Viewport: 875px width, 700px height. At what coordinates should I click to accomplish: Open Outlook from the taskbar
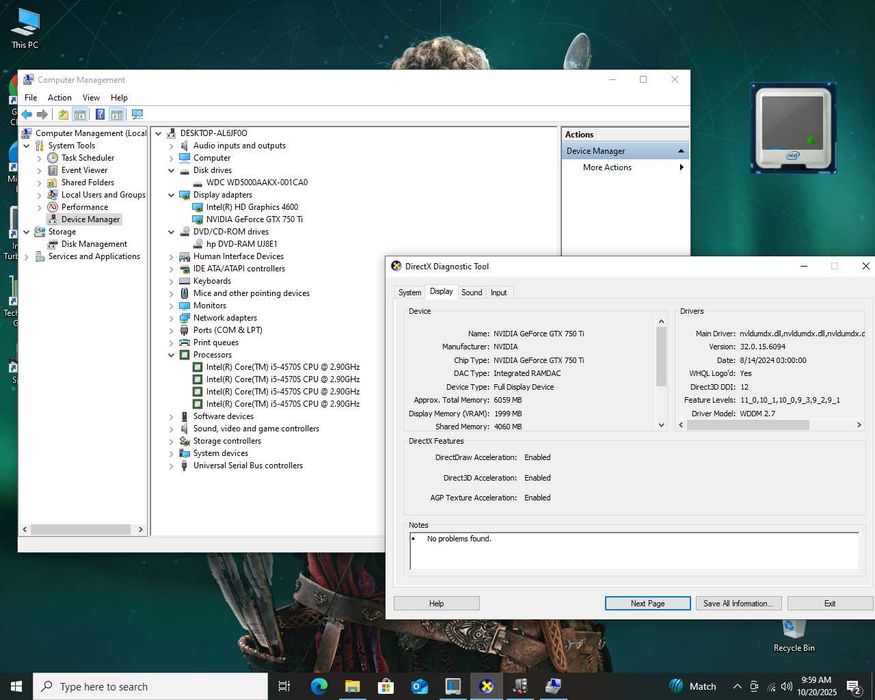pyautogui.click(x=419, y=687)
